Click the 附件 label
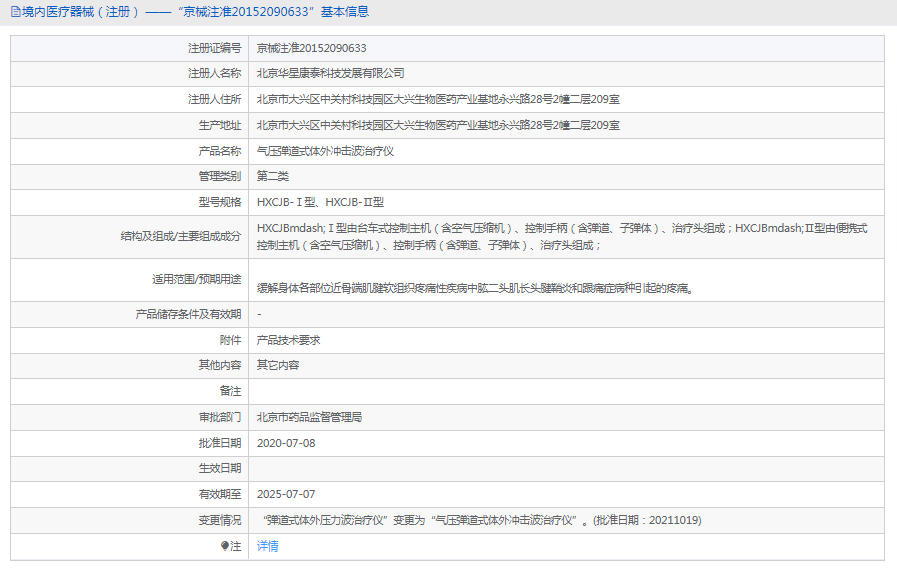Image resolution: width=897 pixels, height=569 pixels. pyautogui.click(x=231, y=340)
